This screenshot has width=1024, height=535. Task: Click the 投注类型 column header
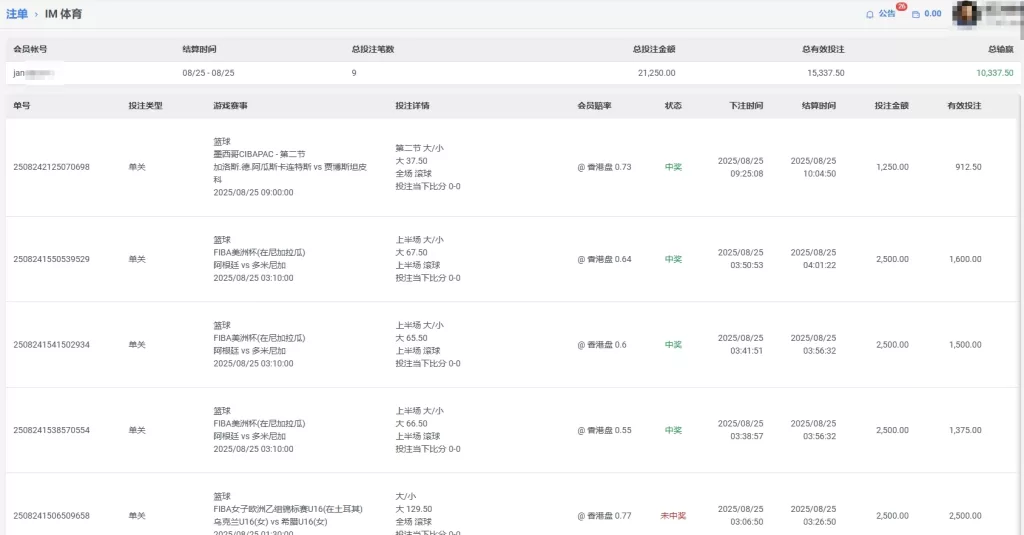[145, 105]
